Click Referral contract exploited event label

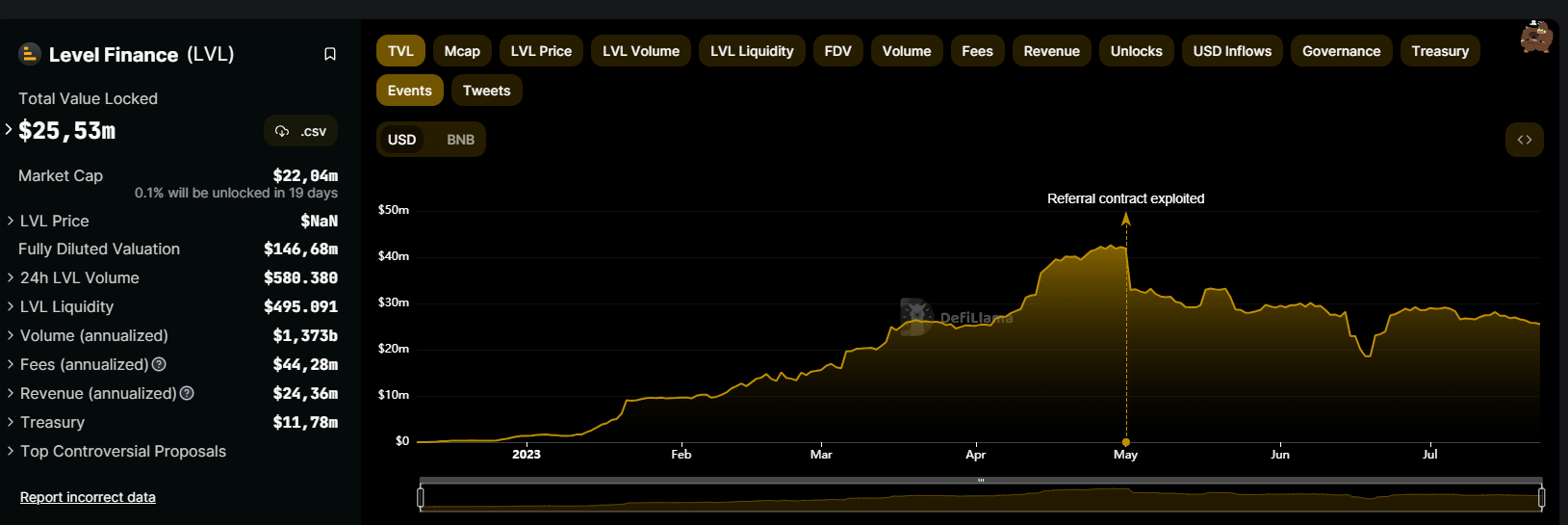click(x=1126, y=198)
